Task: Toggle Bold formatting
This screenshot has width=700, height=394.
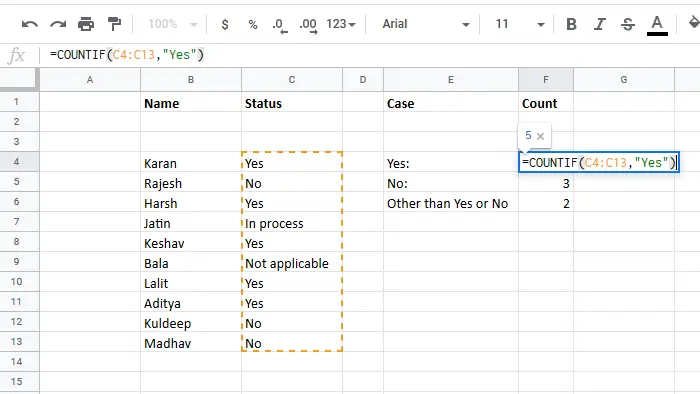Action: 571,24
